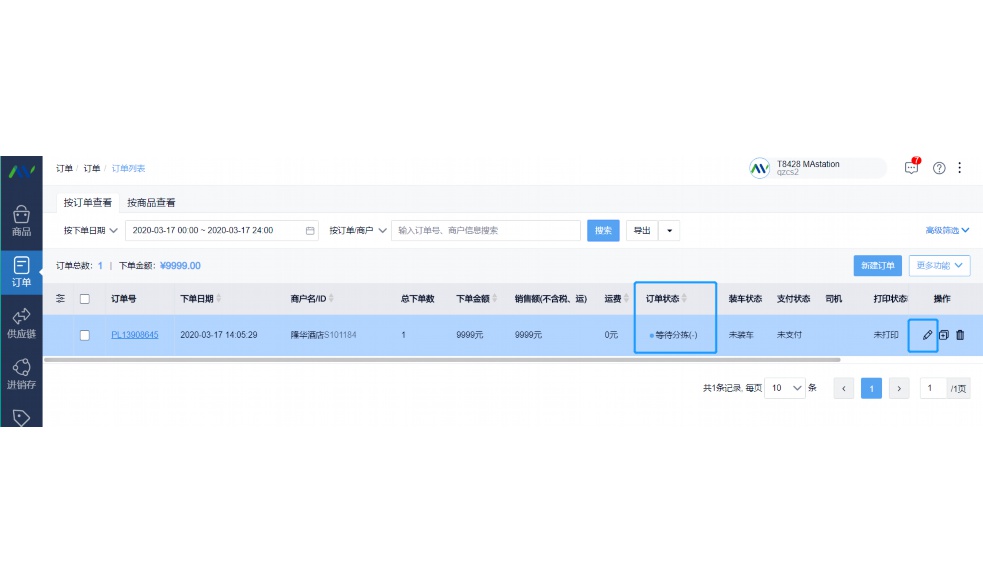Select 进销存 in the sidebar

[x=21, y=372]
